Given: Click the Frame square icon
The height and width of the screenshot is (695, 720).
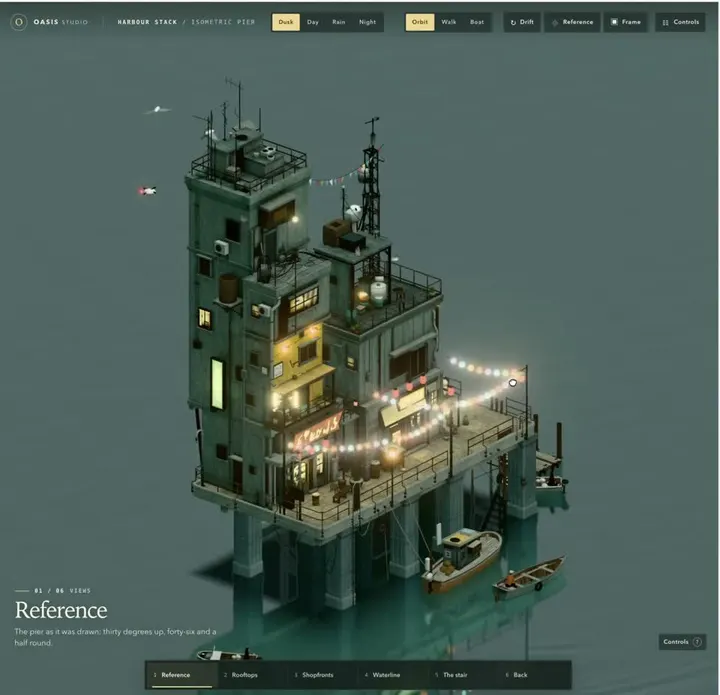Looking at the screenshot, I should [614, 22].
